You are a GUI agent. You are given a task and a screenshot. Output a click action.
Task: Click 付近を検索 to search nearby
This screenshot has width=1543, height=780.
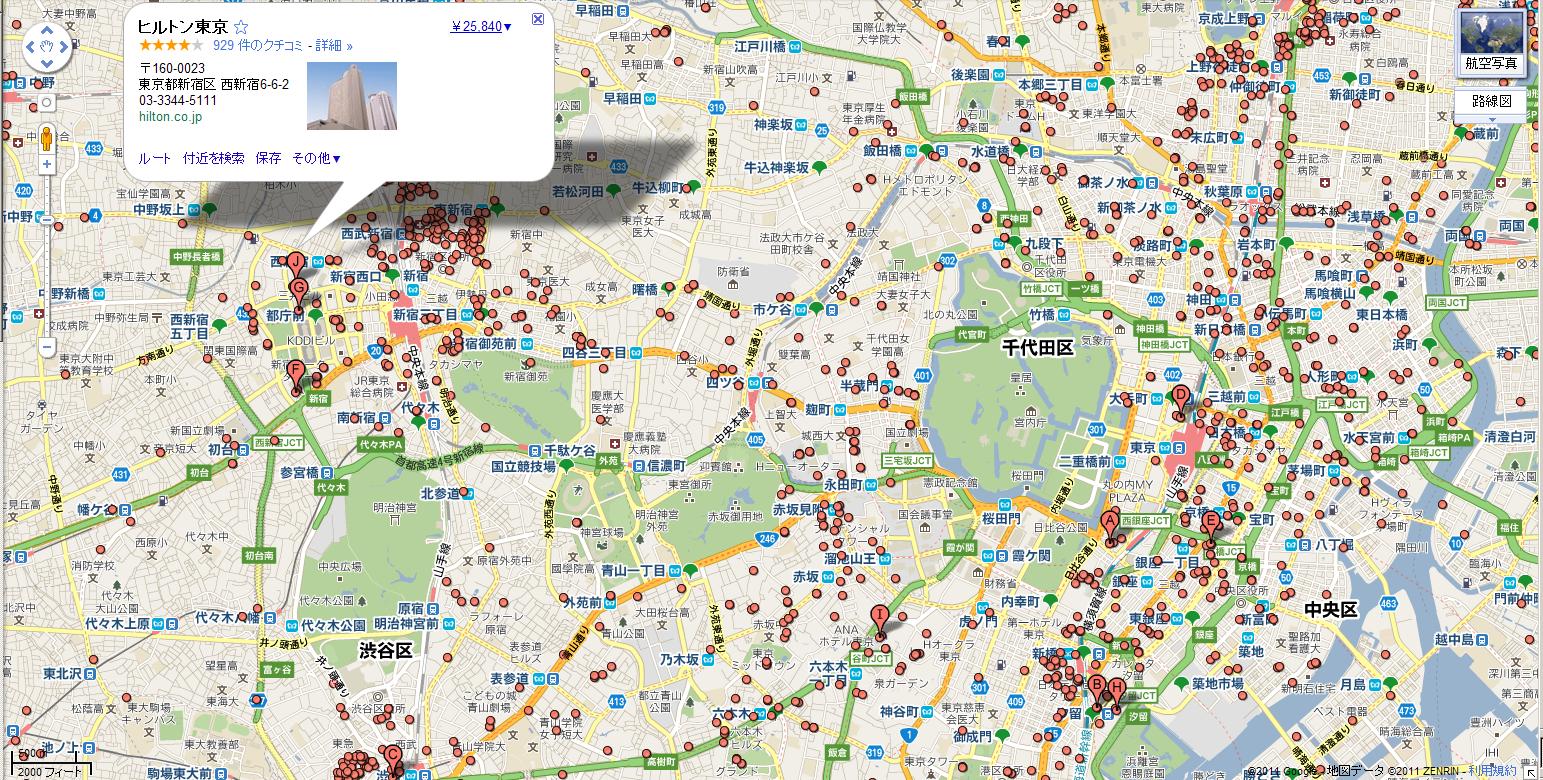pyautogui.click(x=214, y=158)
